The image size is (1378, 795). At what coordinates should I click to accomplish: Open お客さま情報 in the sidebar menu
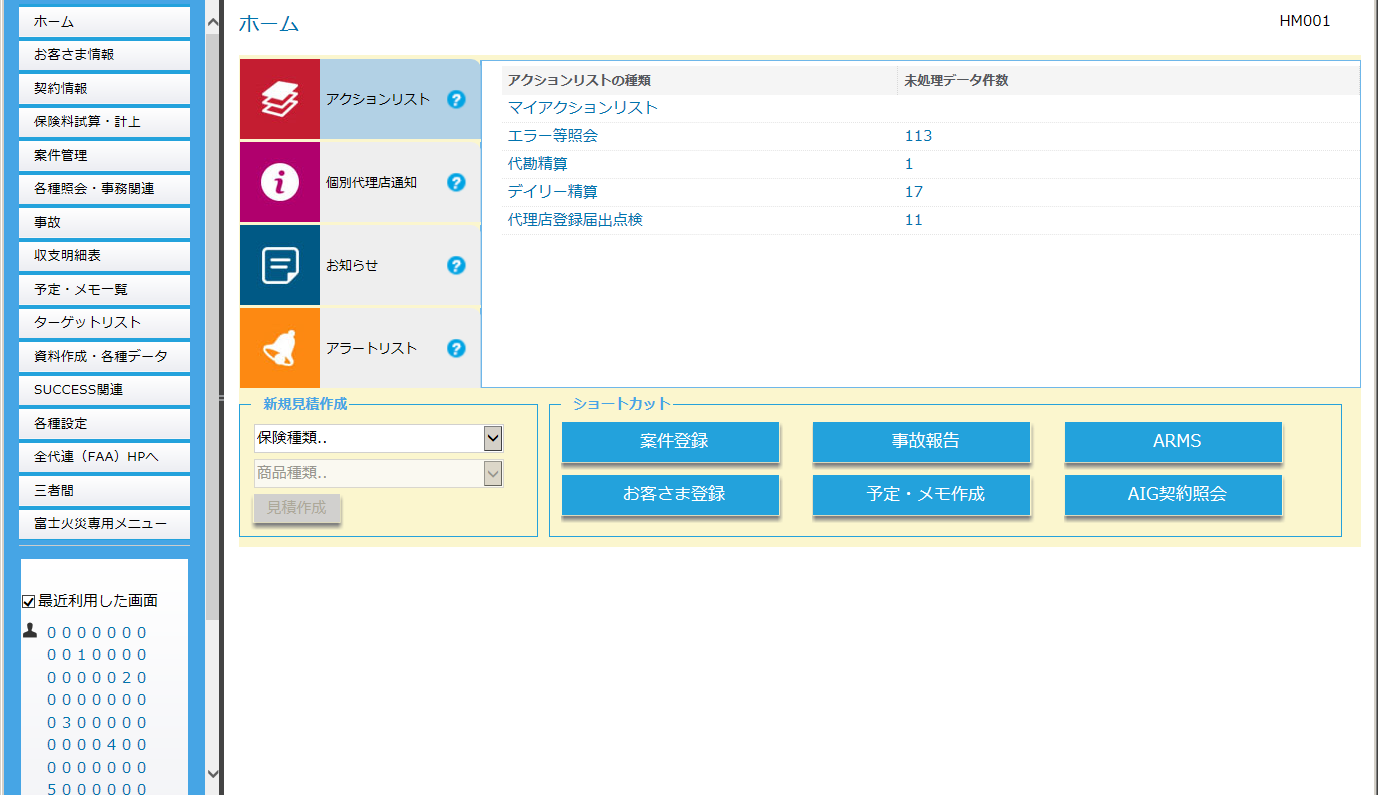[x=104, y=55]
